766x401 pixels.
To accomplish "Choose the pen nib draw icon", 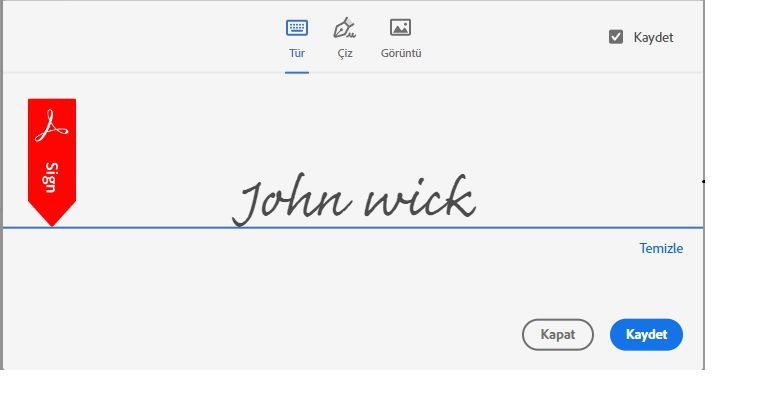I will [344, 28].
